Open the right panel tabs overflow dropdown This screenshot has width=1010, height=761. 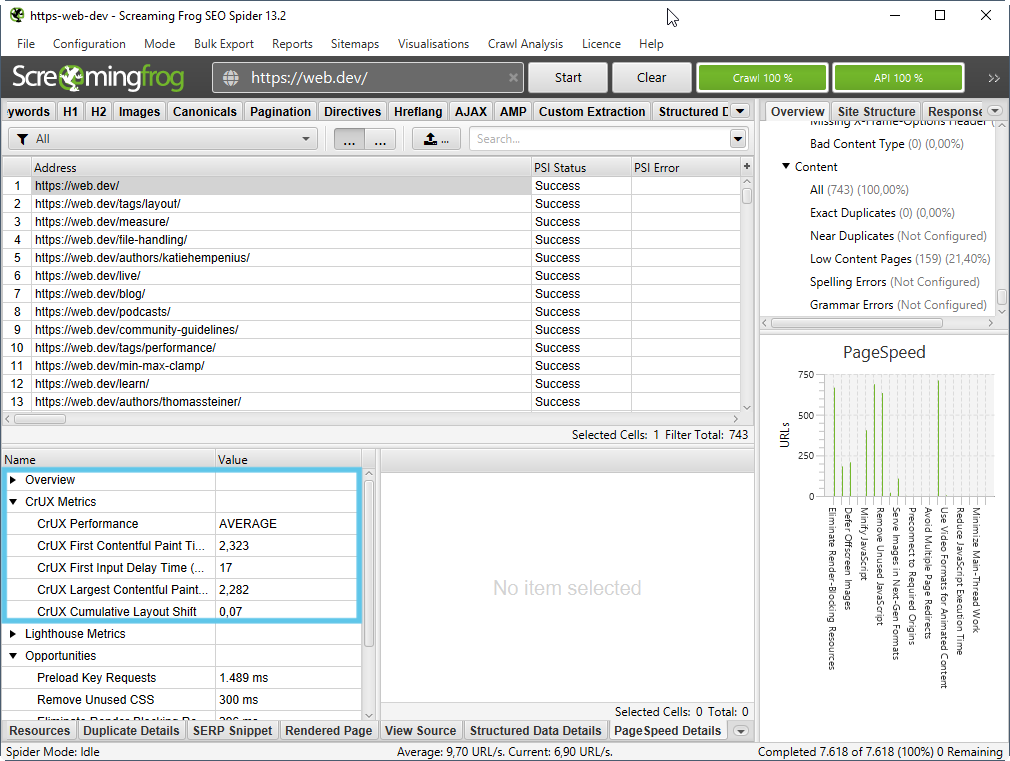tap(995, 111)
